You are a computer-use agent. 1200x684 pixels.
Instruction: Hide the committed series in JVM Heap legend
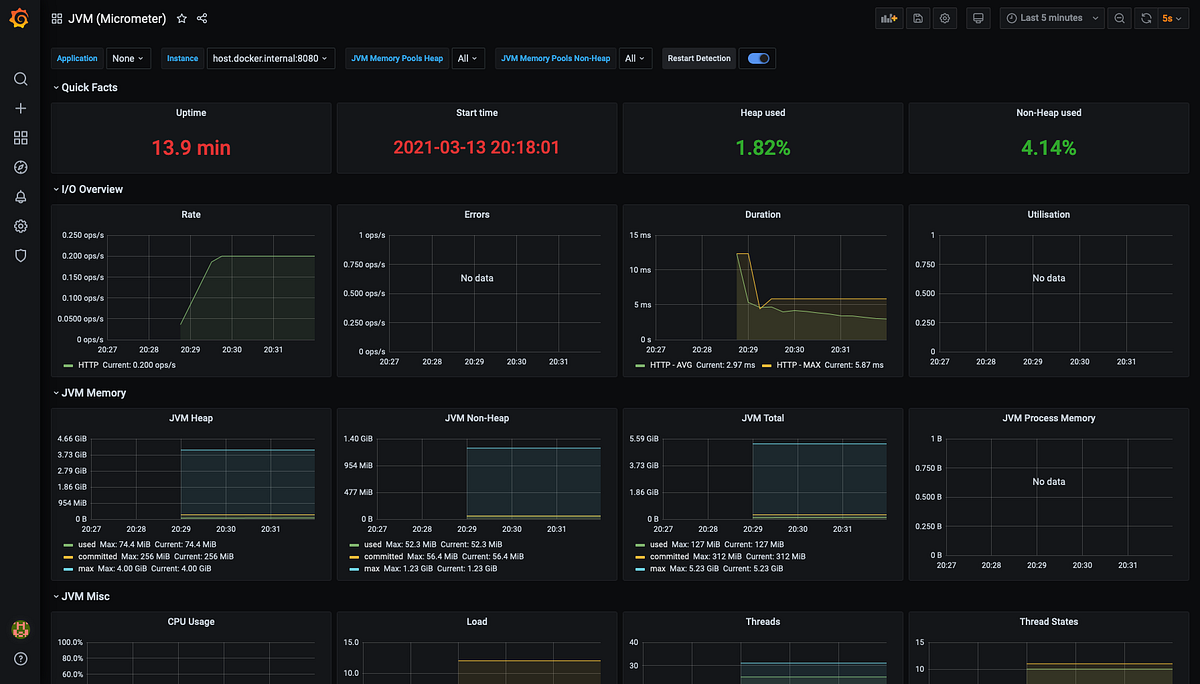tap(97, 556)
